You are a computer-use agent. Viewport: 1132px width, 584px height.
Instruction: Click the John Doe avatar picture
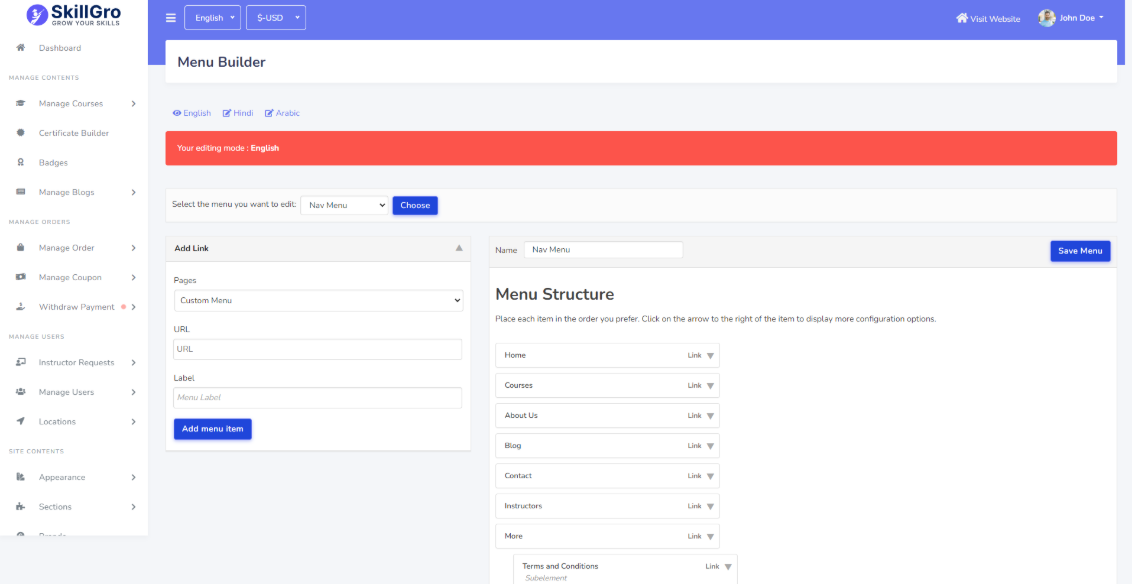(1046, 18)
